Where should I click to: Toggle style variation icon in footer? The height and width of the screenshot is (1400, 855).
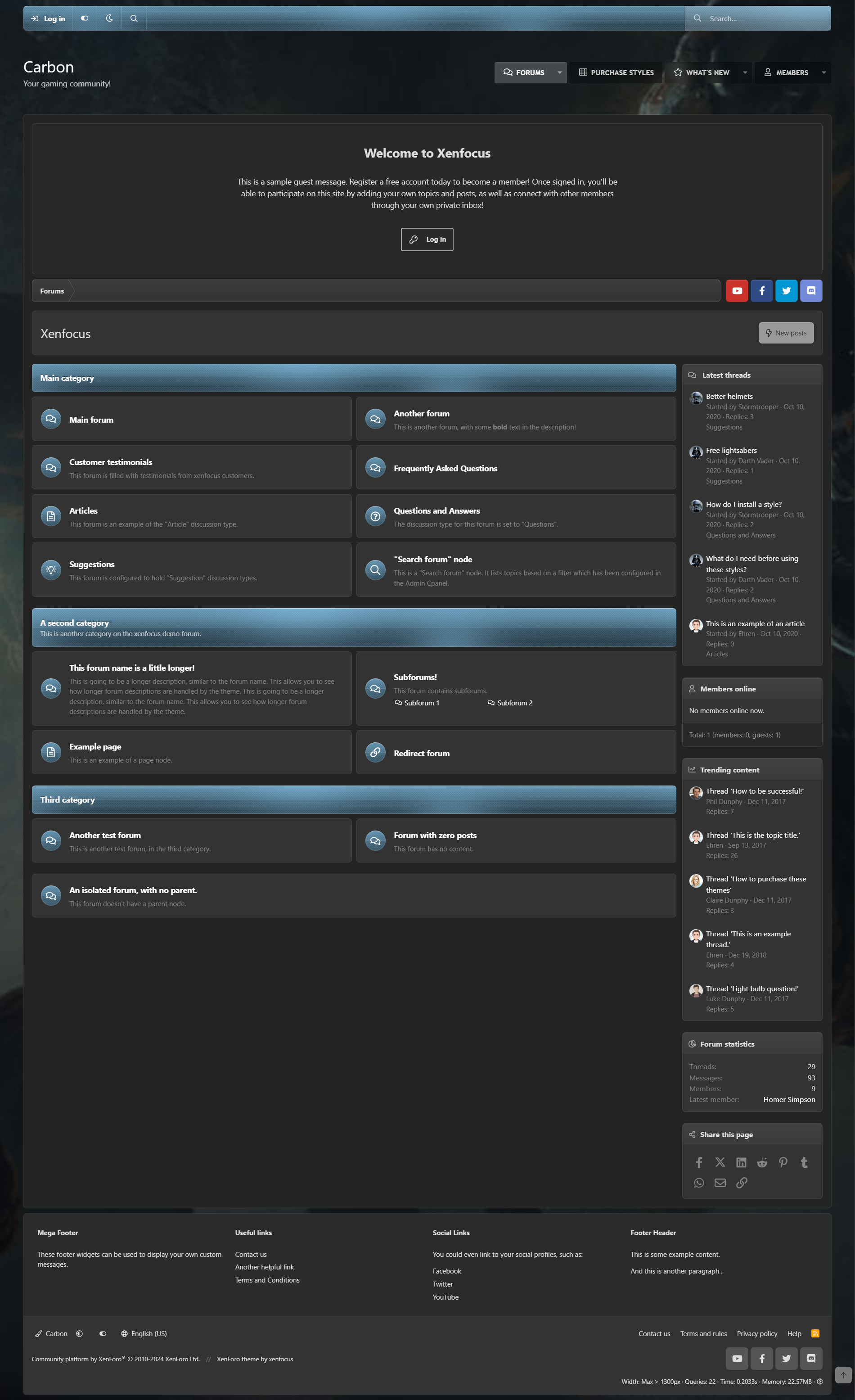coord(80,1333)
